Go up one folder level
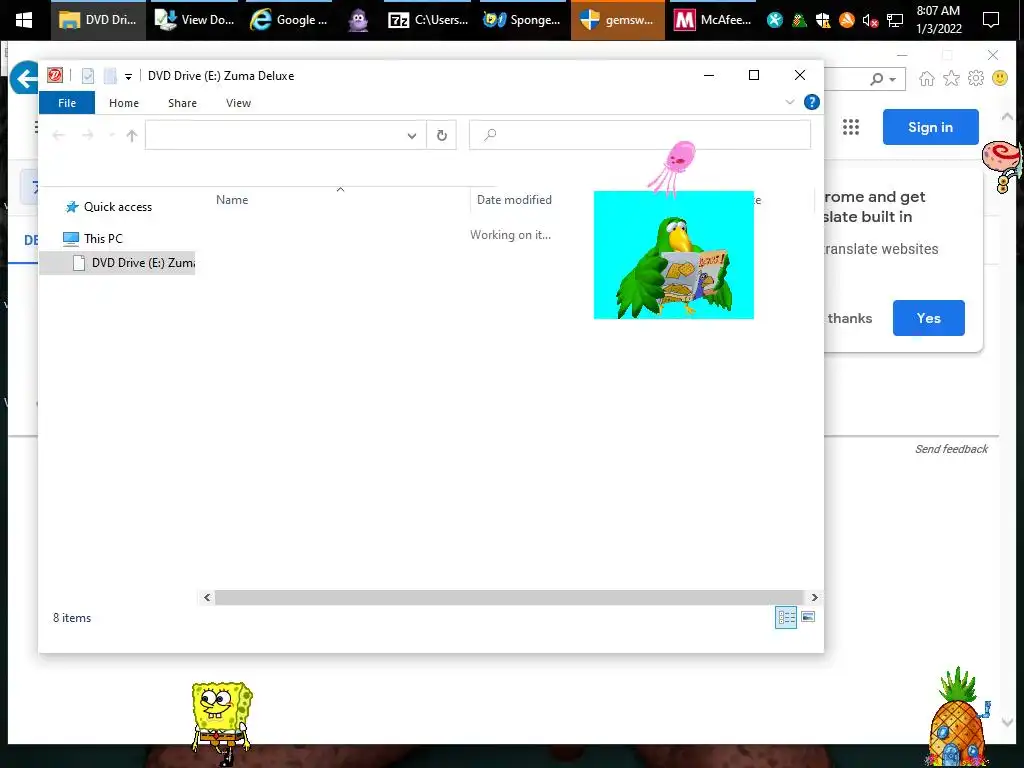This screenshot has height=768, width=1024. [x=132, y=135]
